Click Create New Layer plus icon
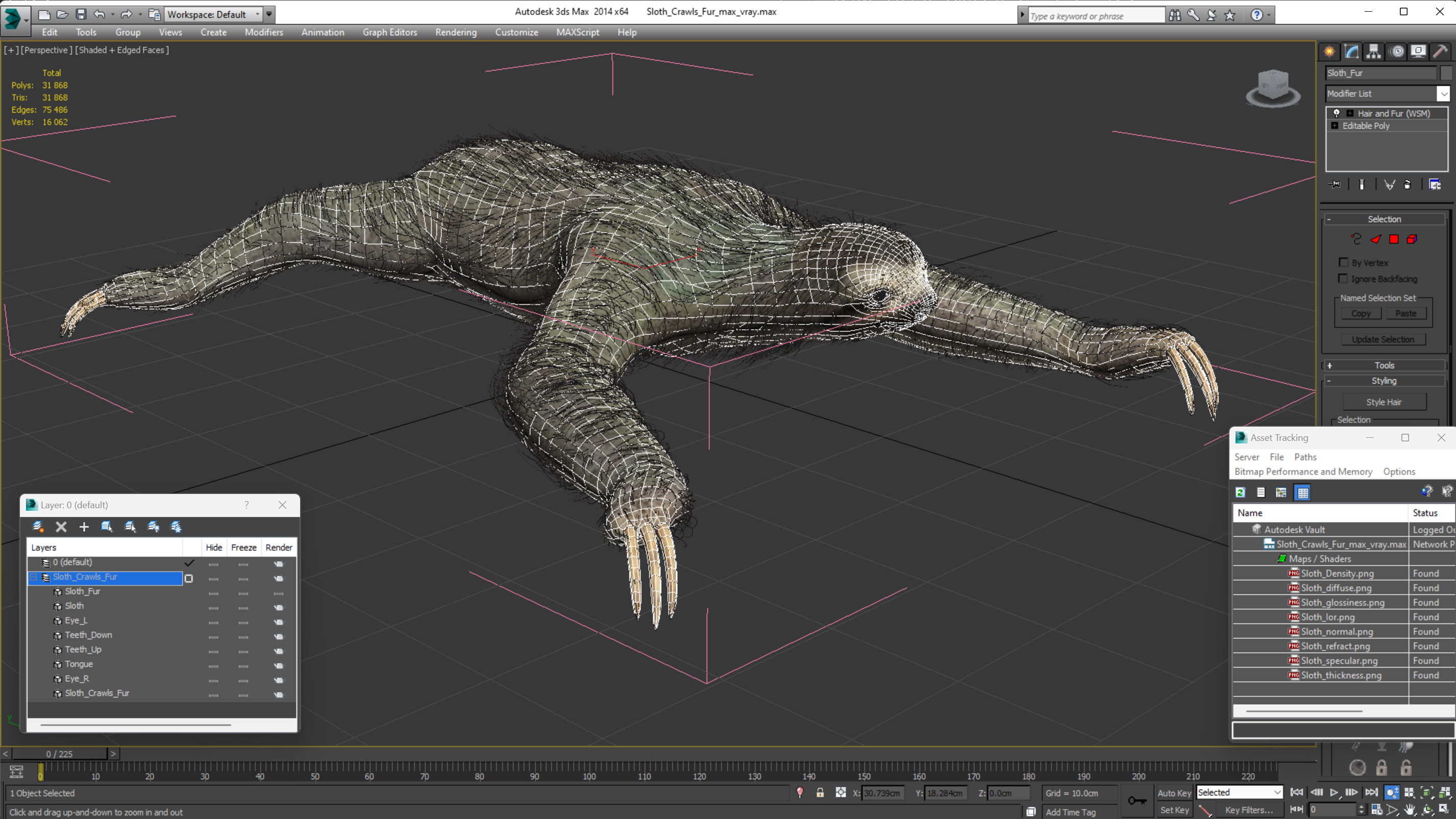Screen dimensions: 1456x819 [x=84, y=527]
